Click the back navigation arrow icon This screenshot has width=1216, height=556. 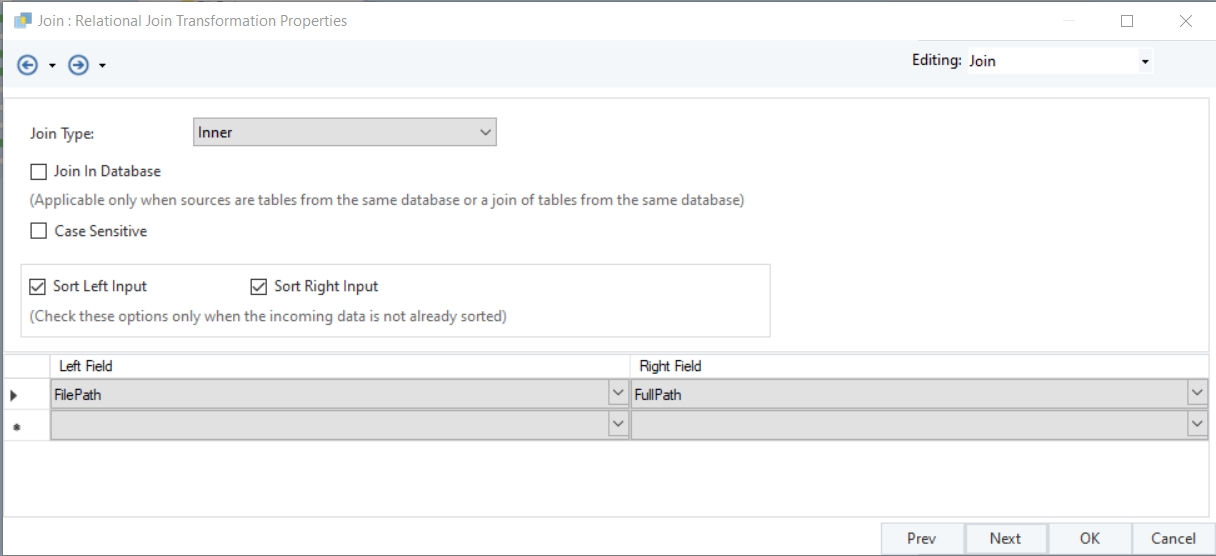point(28,65)
